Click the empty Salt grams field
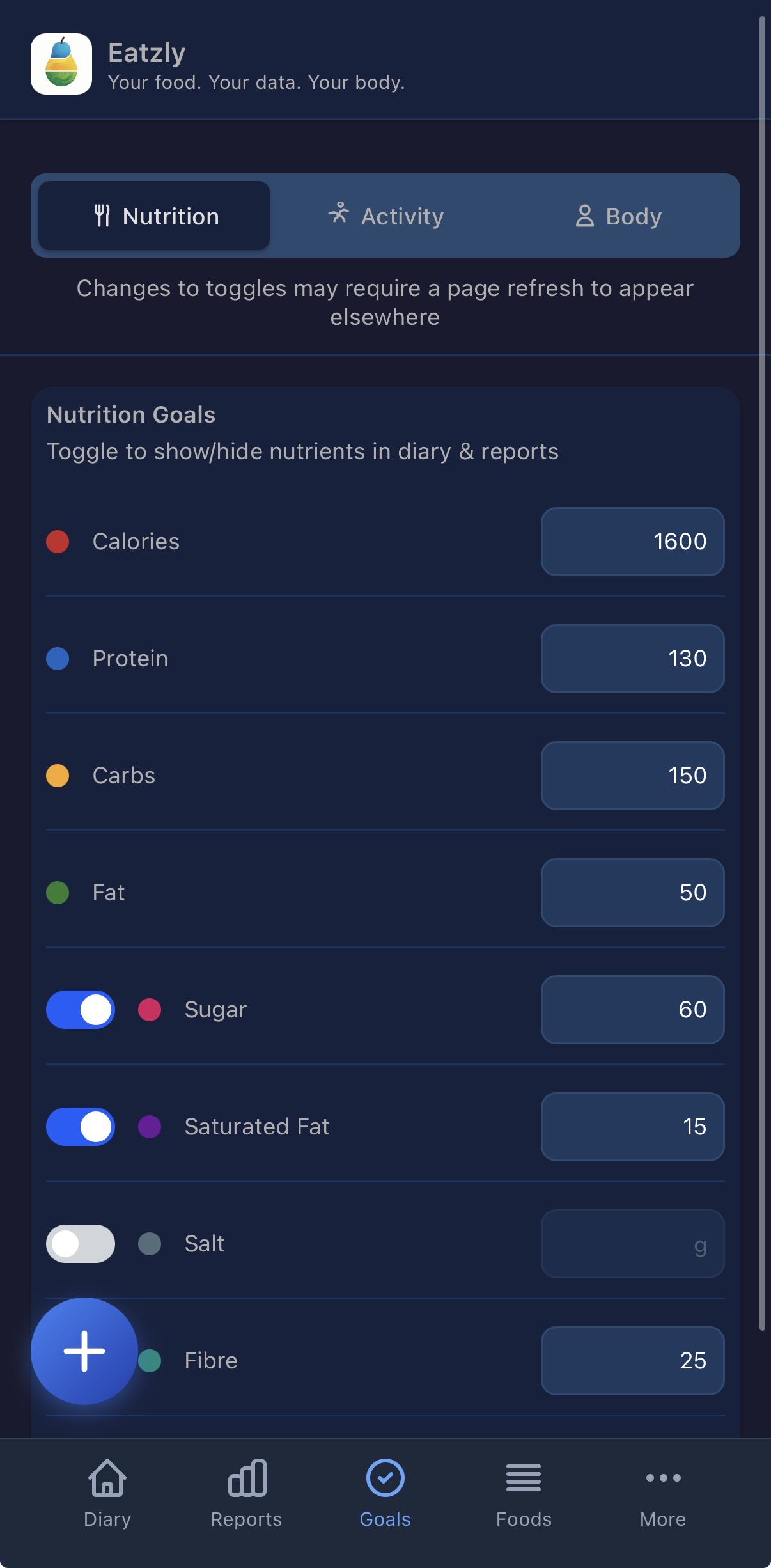This screenshot has height=1568, width=771. (x=632, y=1244)
